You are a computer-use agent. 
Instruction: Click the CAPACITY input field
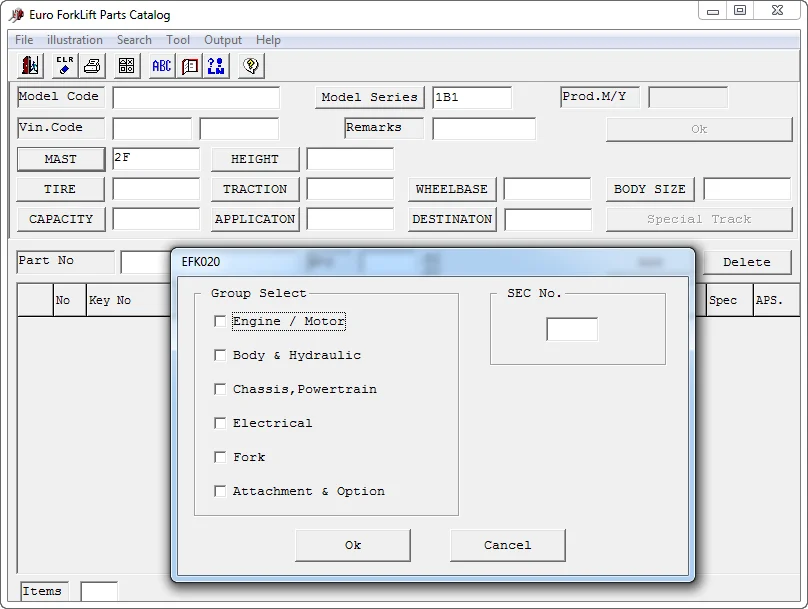point(156,219)
